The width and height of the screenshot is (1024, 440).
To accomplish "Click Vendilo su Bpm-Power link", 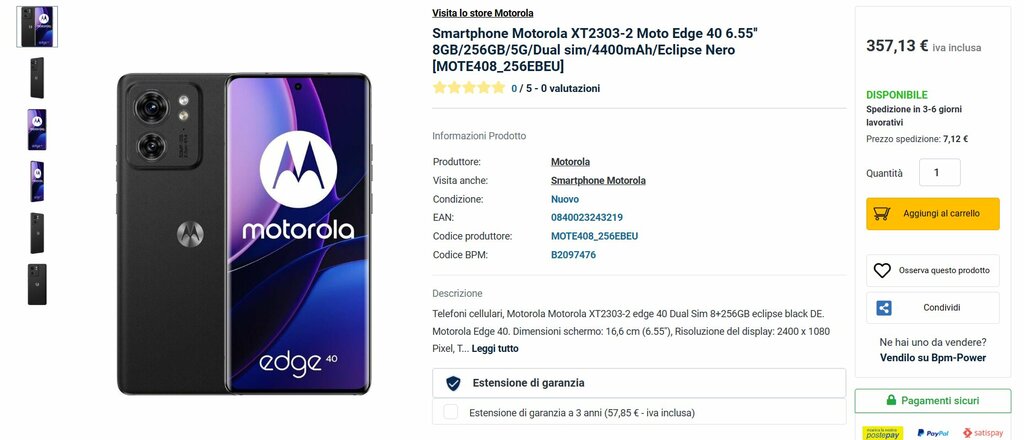I will (933, 358).
